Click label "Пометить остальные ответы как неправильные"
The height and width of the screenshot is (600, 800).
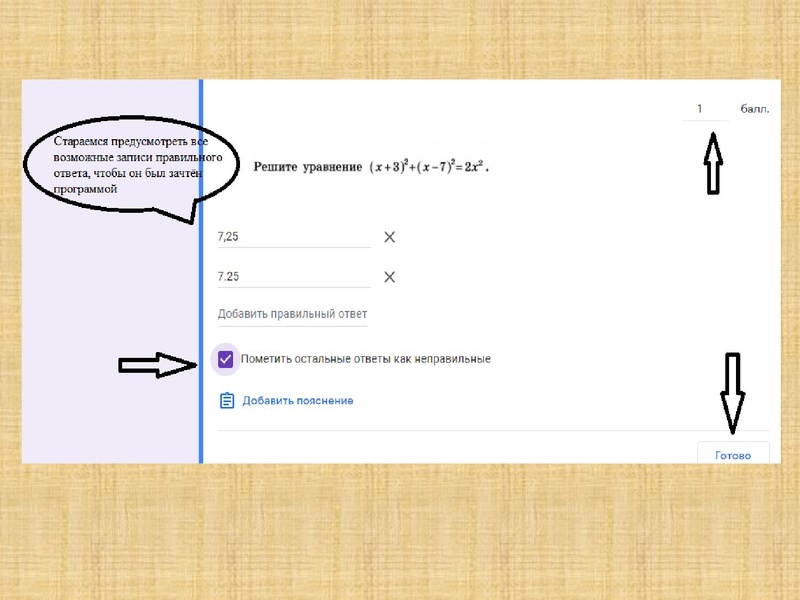[x=365, y=359]
